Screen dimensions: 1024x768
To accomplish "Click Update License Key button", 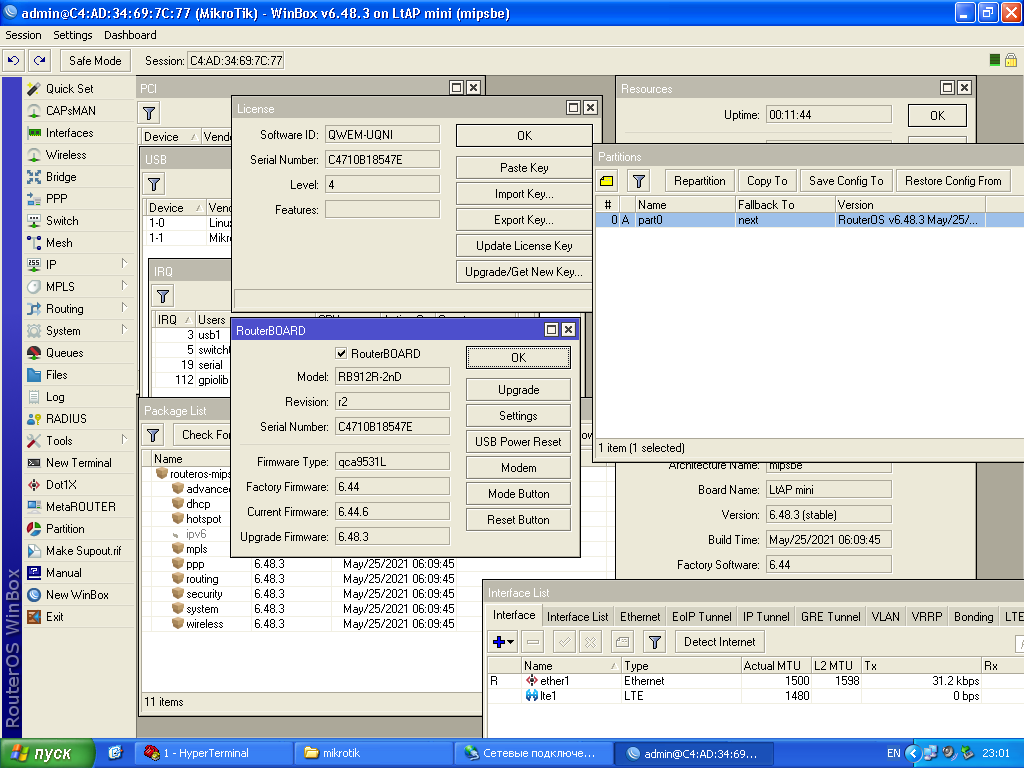I will (x=524, y=246).
